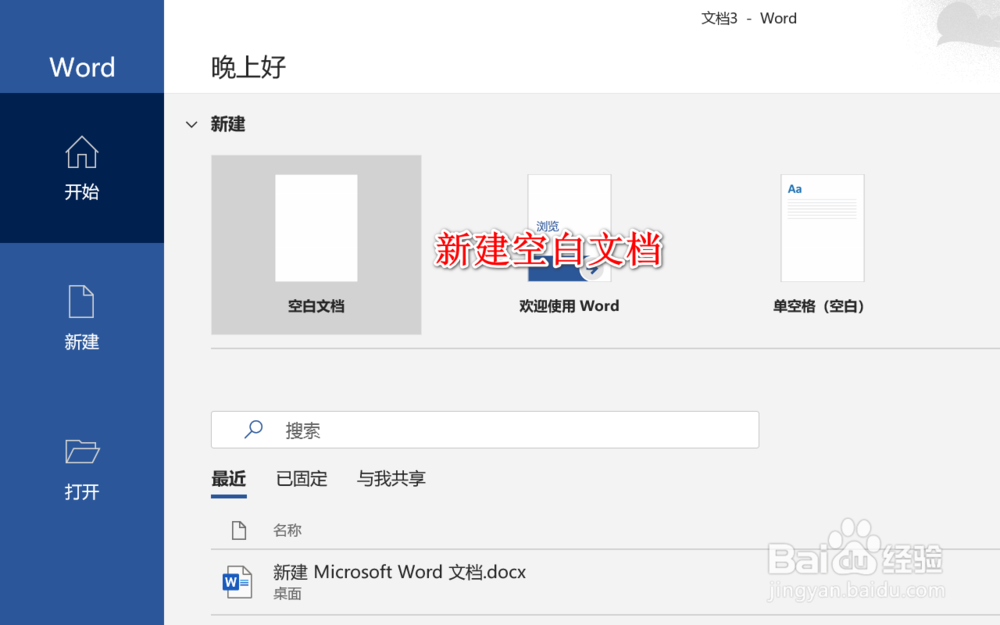Image resolution: width=1000 pixels, height=625 pixels.
Task: Sort by the 名称 column header
Action: (x=287, y=531)
